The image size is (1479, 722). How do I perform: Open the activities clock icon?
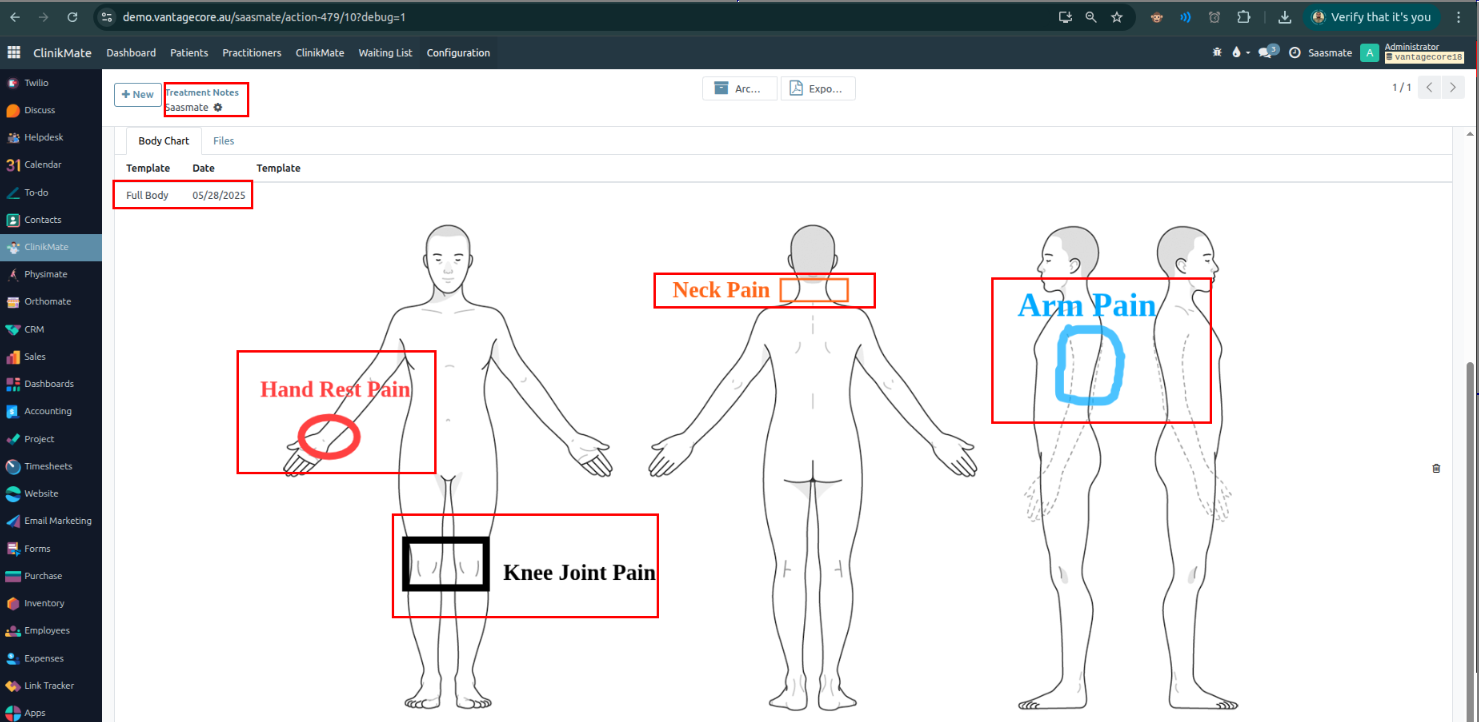(1295, 53)
